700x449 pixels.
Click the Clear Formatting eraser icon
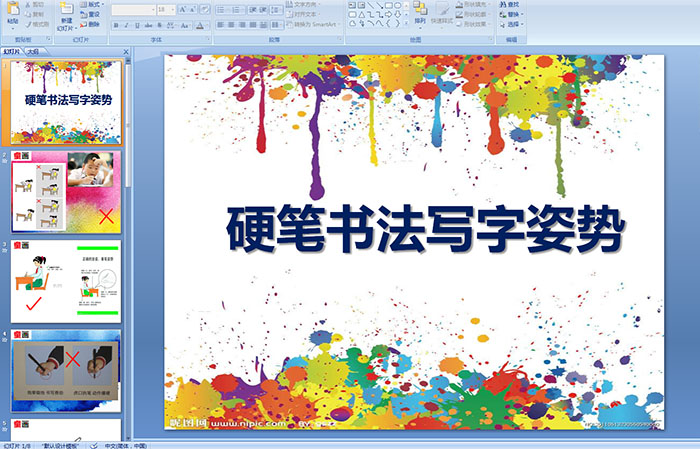[205, 9]
